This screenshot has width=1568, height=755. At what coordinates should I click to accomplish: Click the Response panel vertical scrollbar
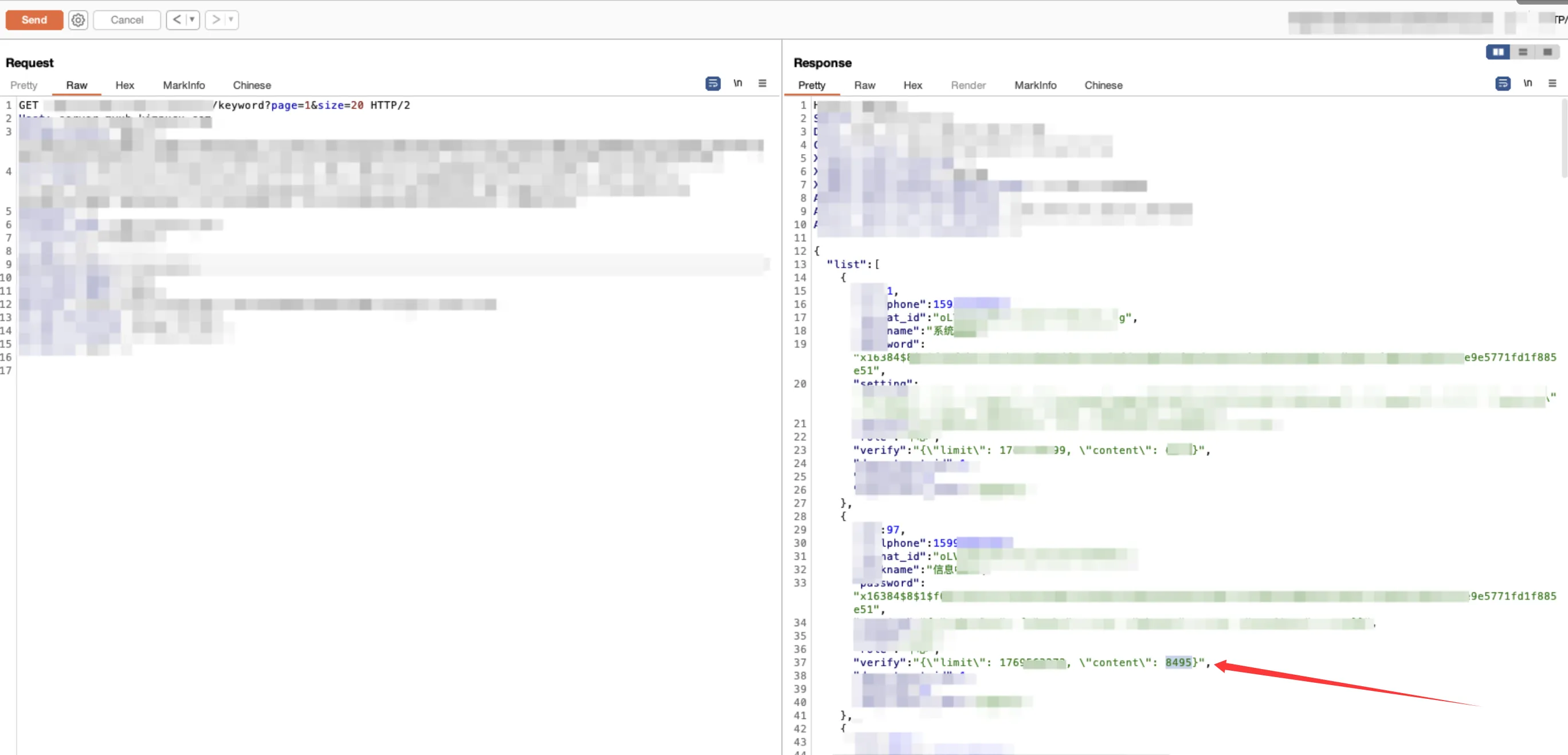[x=1564, y=140]
